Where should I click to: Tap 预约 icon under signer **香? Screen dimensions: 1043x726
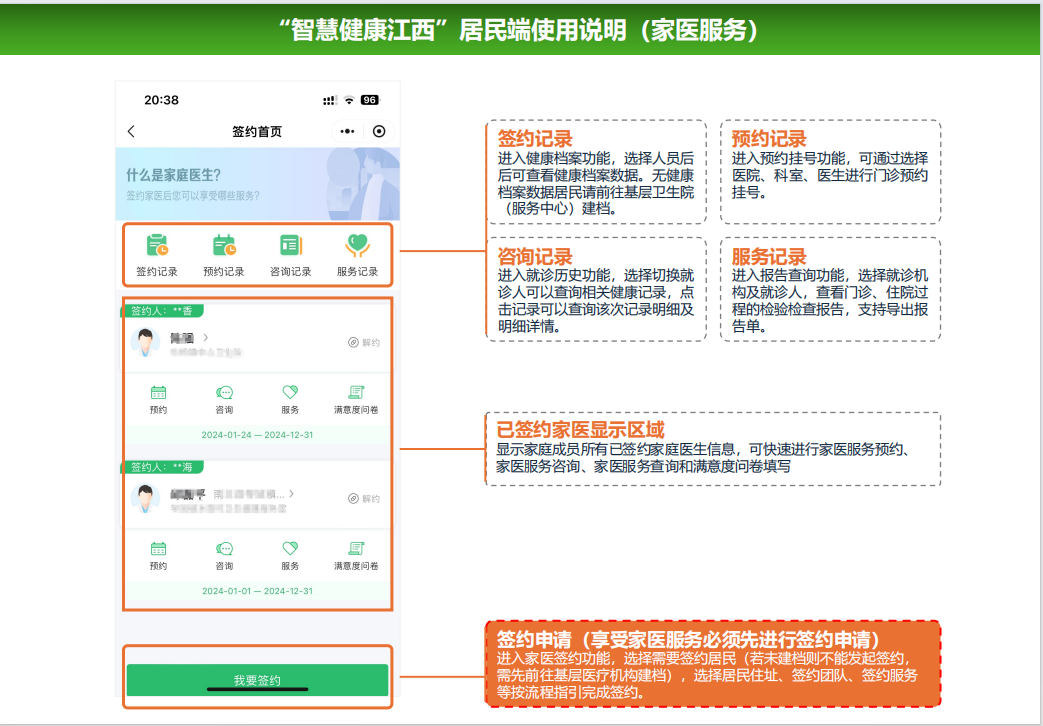pyautogui.click(x=158, y=394)
